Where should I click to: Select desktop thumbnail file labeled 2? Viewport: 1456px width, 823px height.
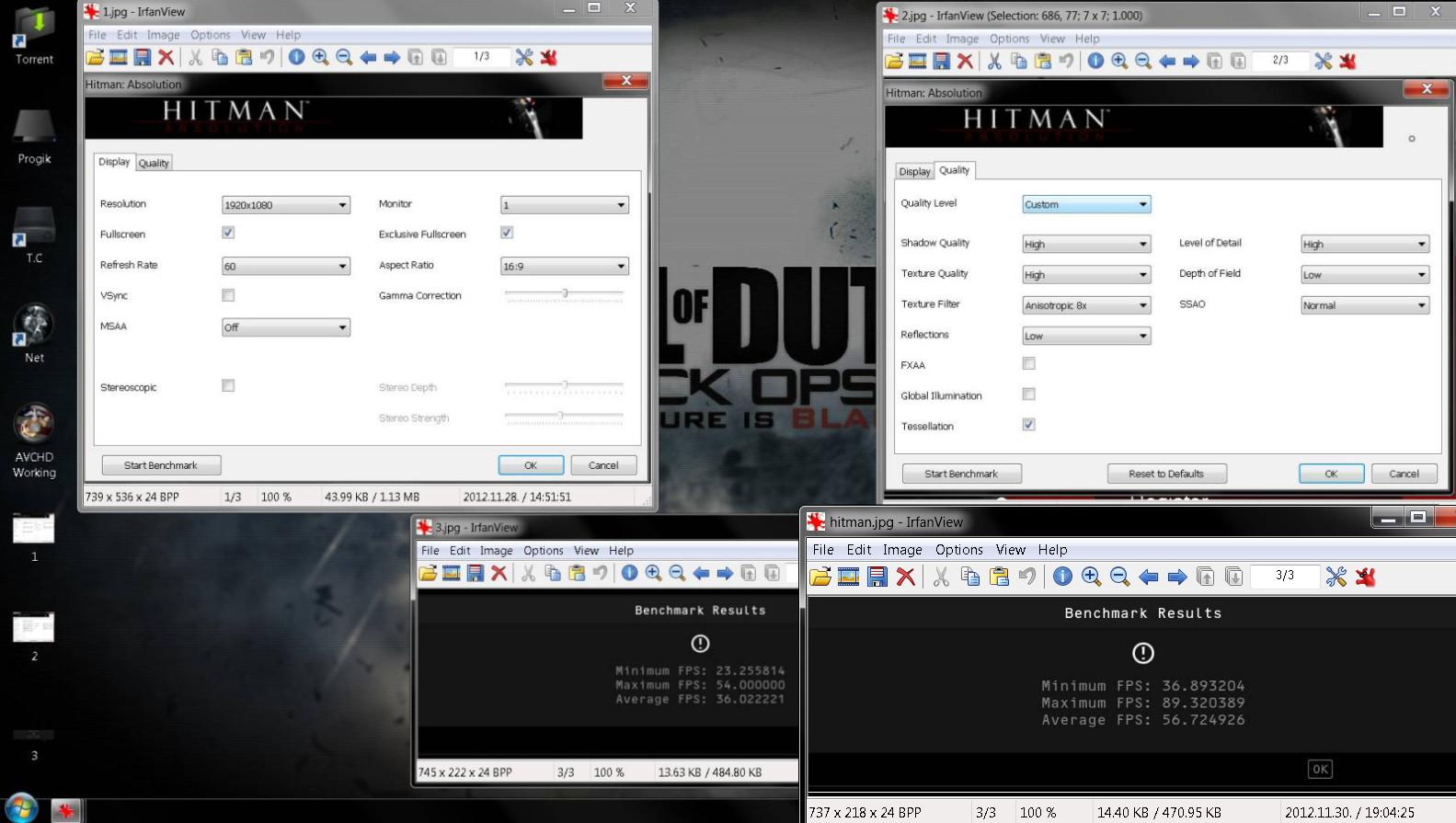tap(34, 634)
